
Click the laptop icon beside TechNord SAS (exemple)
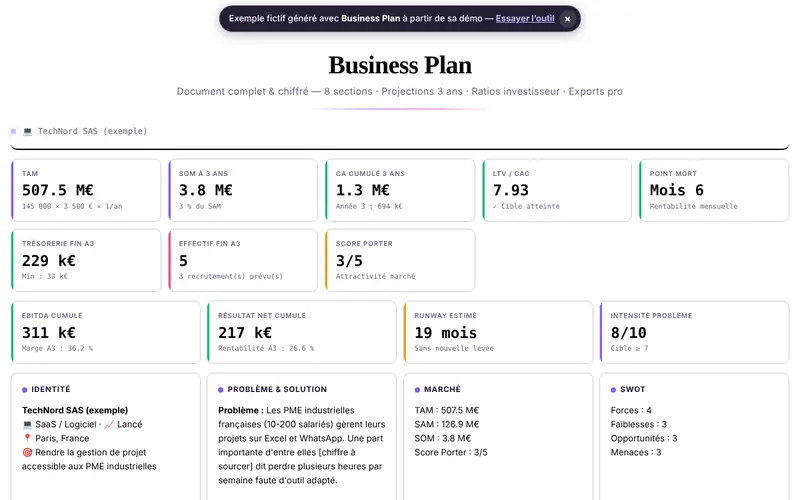pos(28,132)
